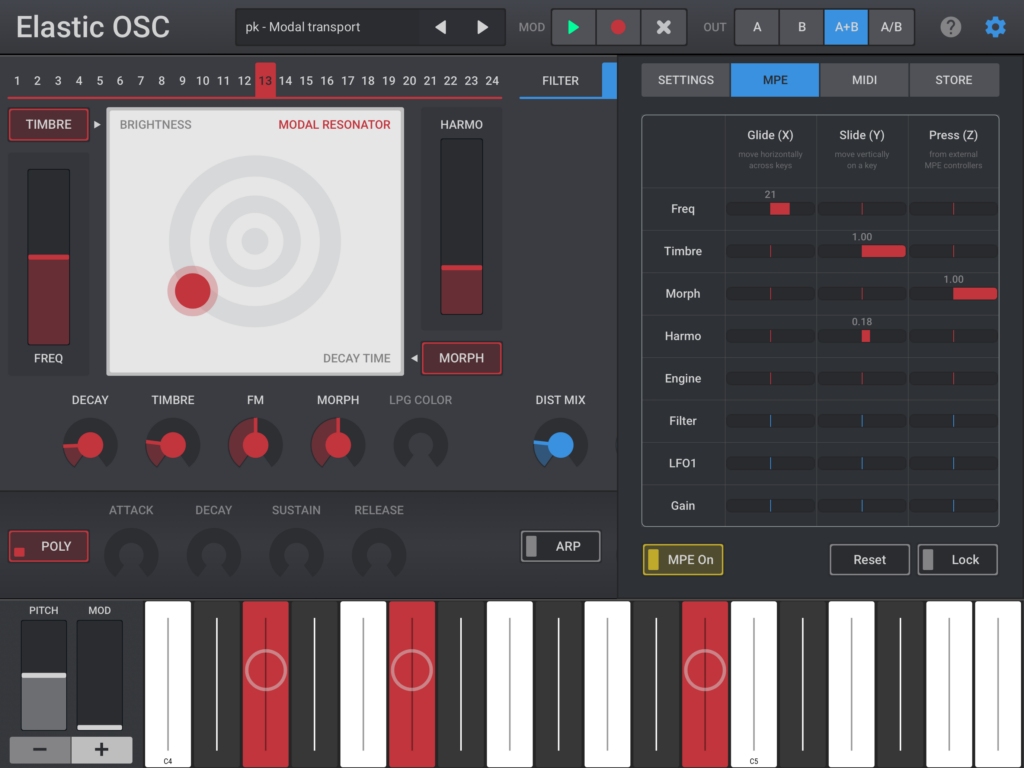Go to the previous preset with the left arrow
The image size is (1024, 768).
click(441, 27)
